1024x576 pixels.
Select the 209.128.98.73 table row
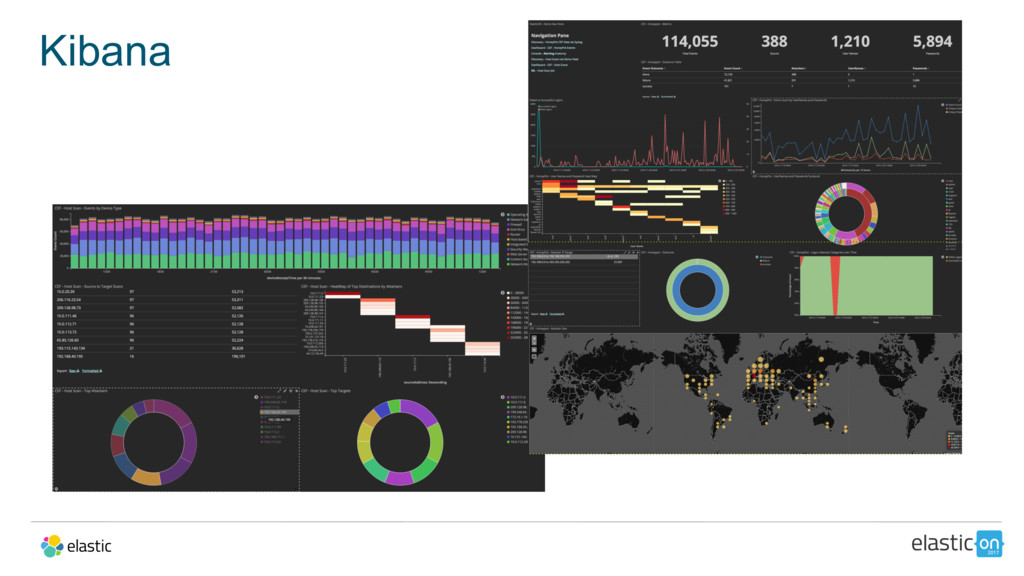(x=175, y=308)
